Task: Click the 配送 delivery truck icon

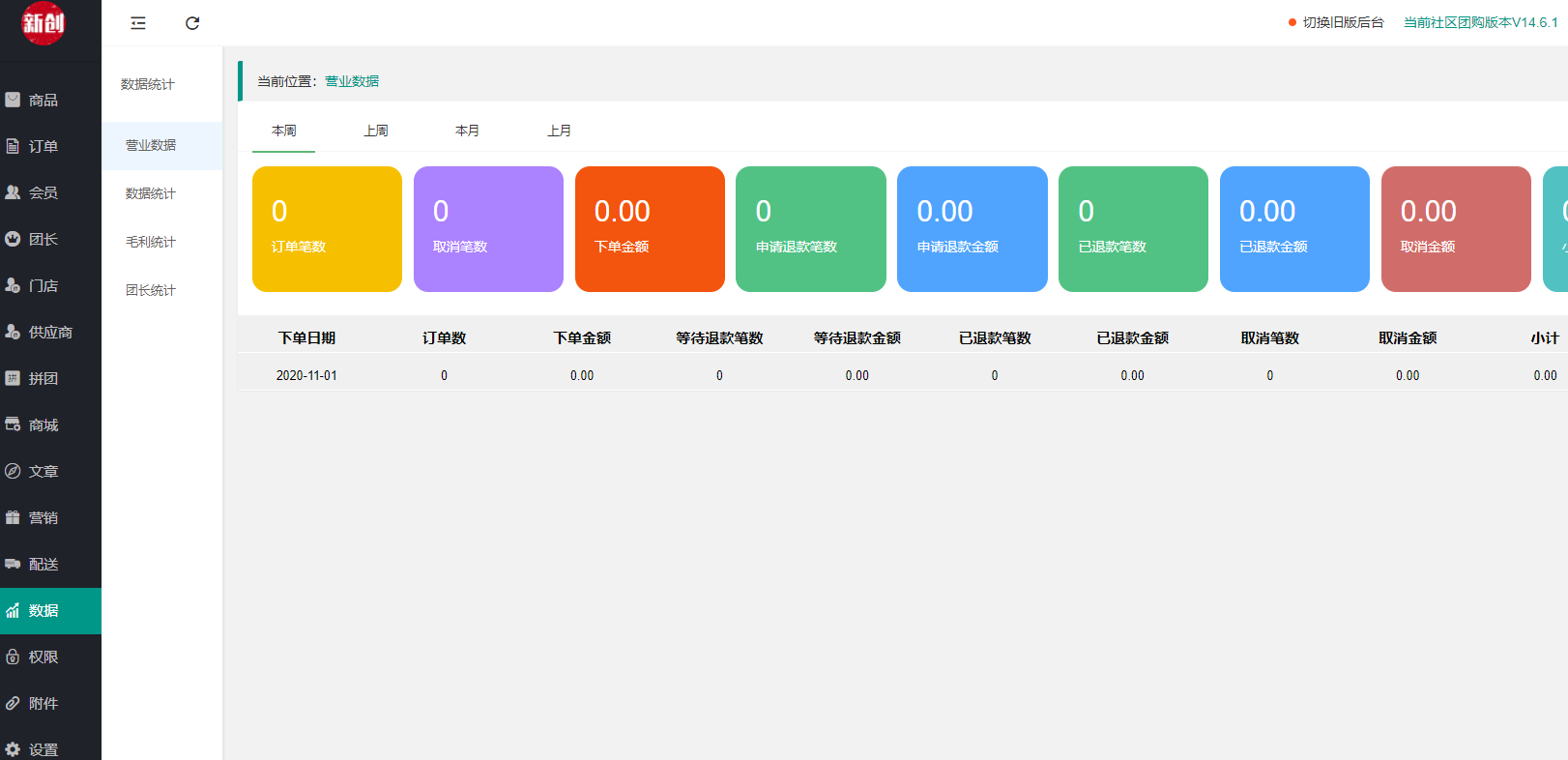Action: pyautogui.click(x=13, y=564)
